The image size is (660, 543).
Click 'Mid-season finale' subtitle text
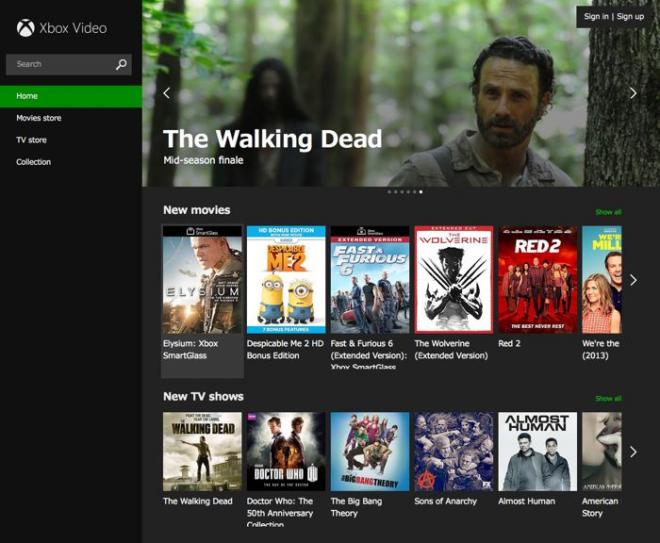coord(203,160)
